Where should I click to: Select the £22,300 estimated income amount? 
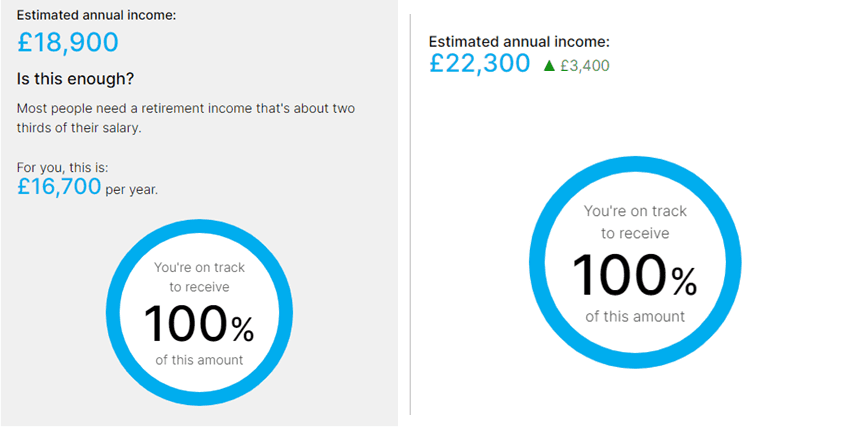[x=480, y=64]
